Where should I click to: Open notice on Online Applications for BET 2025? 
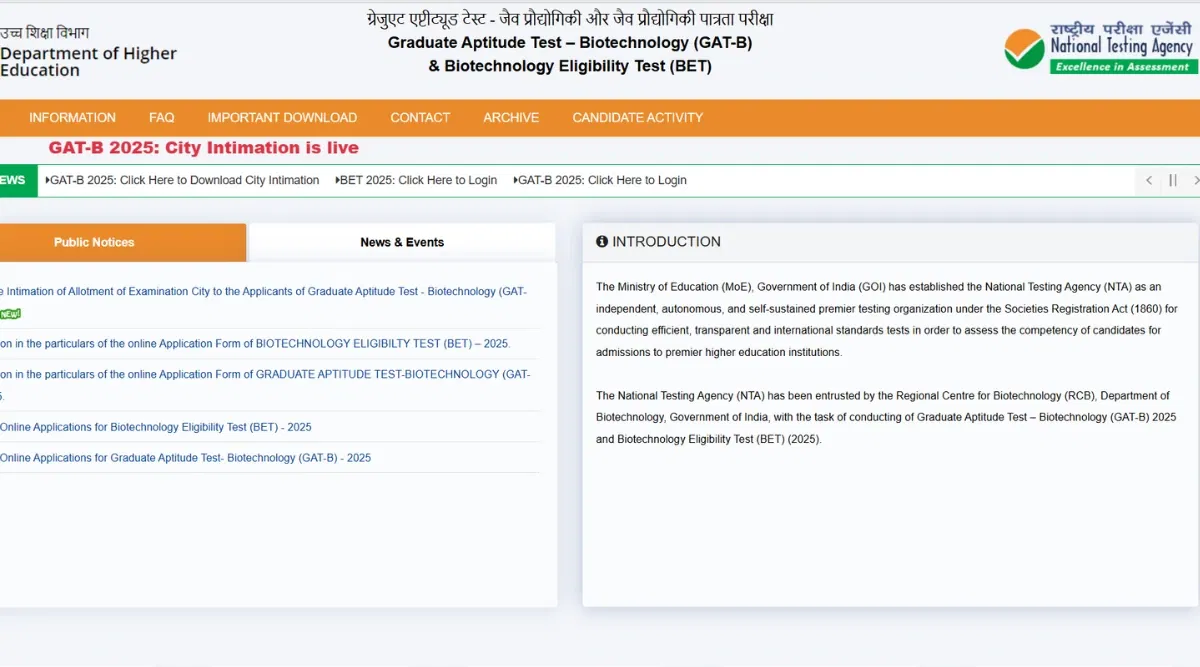pos(155,427)
